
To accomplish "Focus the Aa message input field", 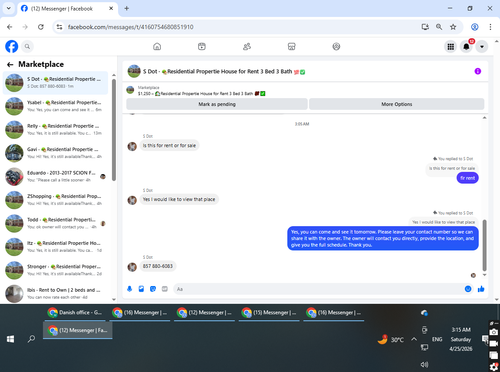I will 318,289.
